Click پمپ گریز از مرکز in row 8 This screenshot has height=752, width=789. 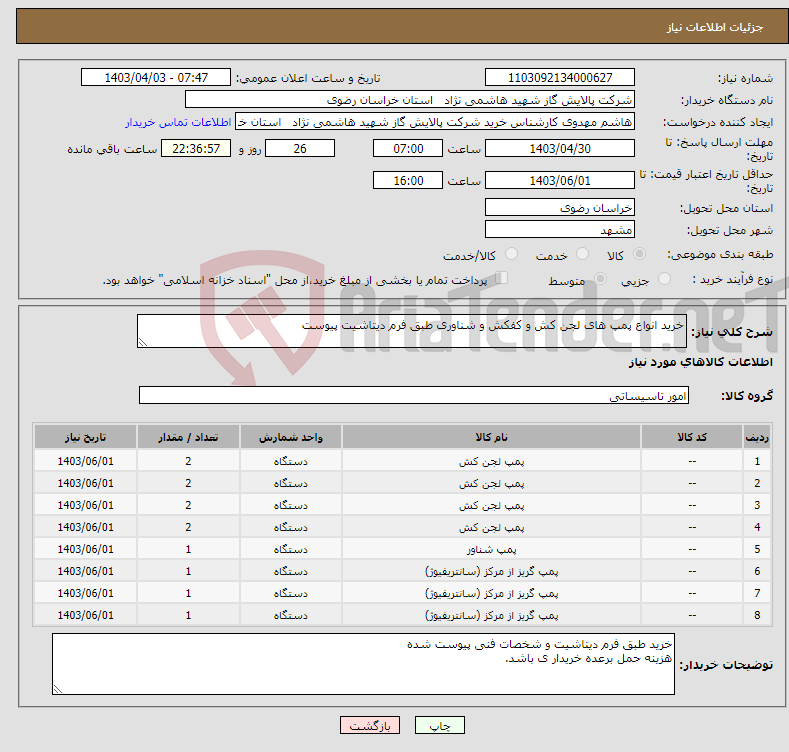[491, 615]
